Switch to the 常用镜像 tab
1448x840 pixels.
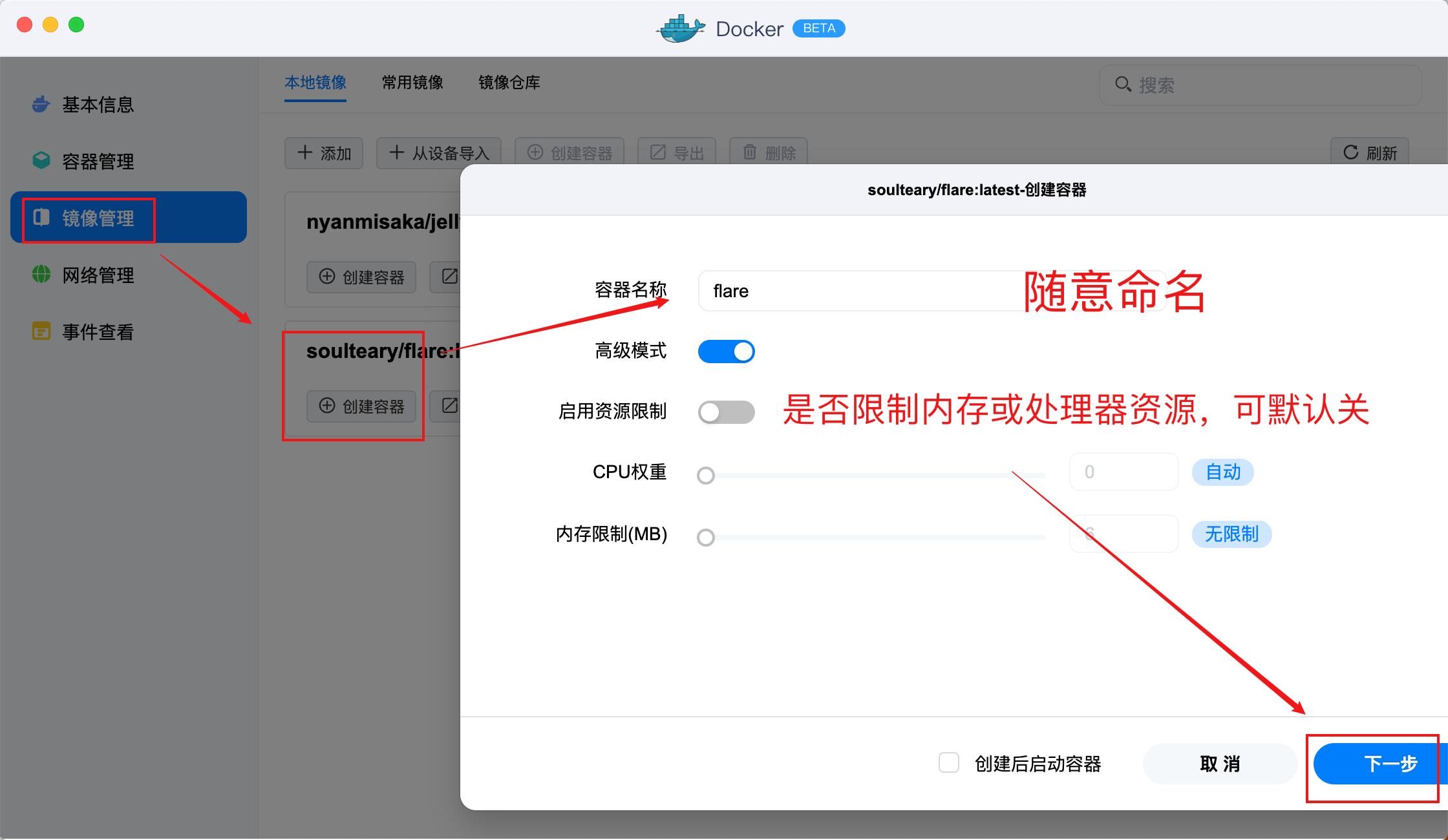pos(412,83)
